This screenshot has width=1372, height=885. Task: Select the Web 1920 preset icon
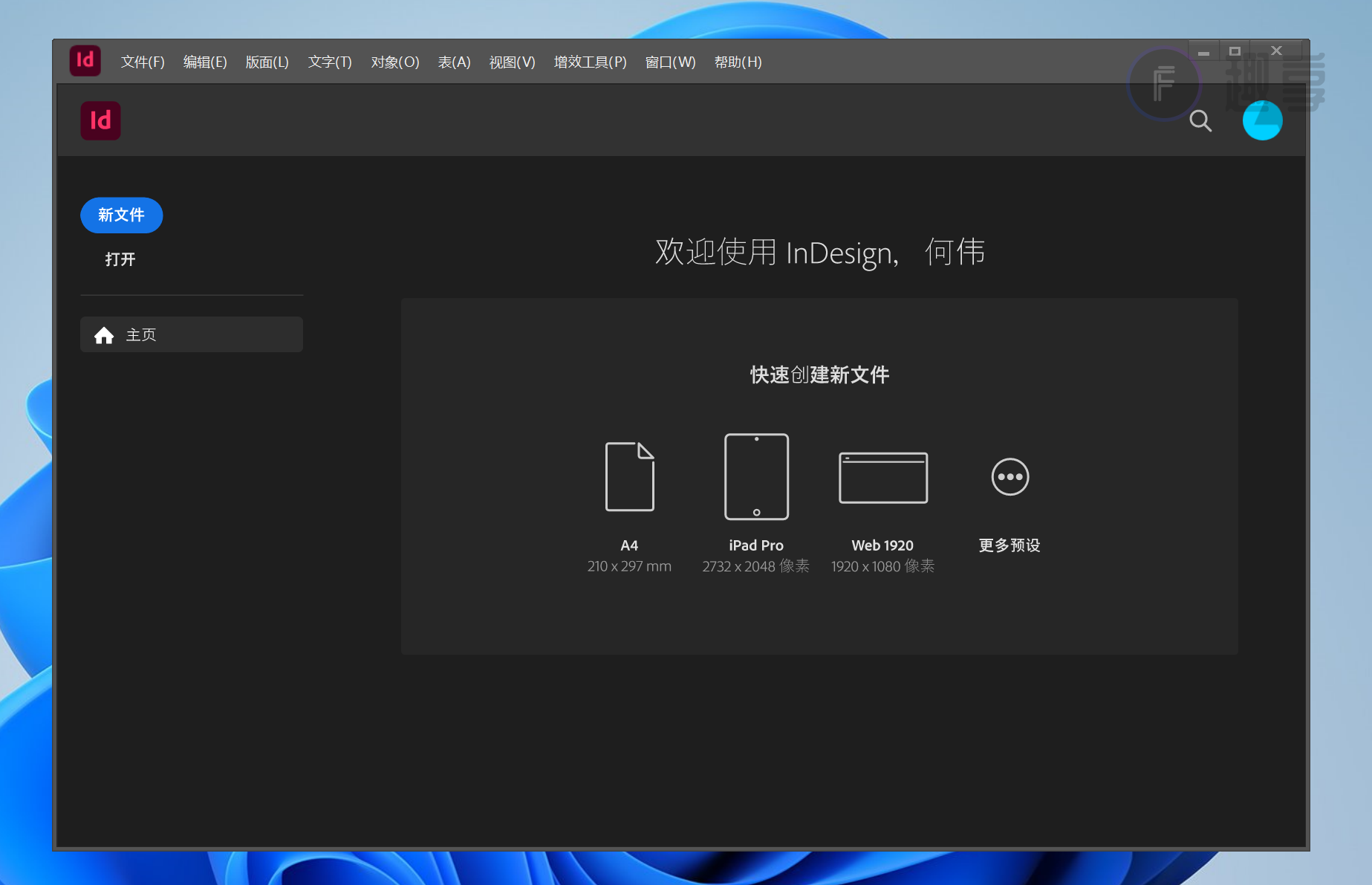tap(883, 478)
